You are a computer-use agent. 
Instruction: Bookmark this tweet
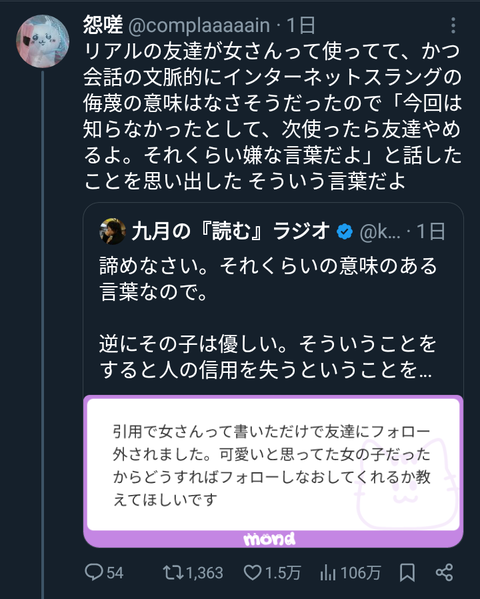(x=407, y=572)
